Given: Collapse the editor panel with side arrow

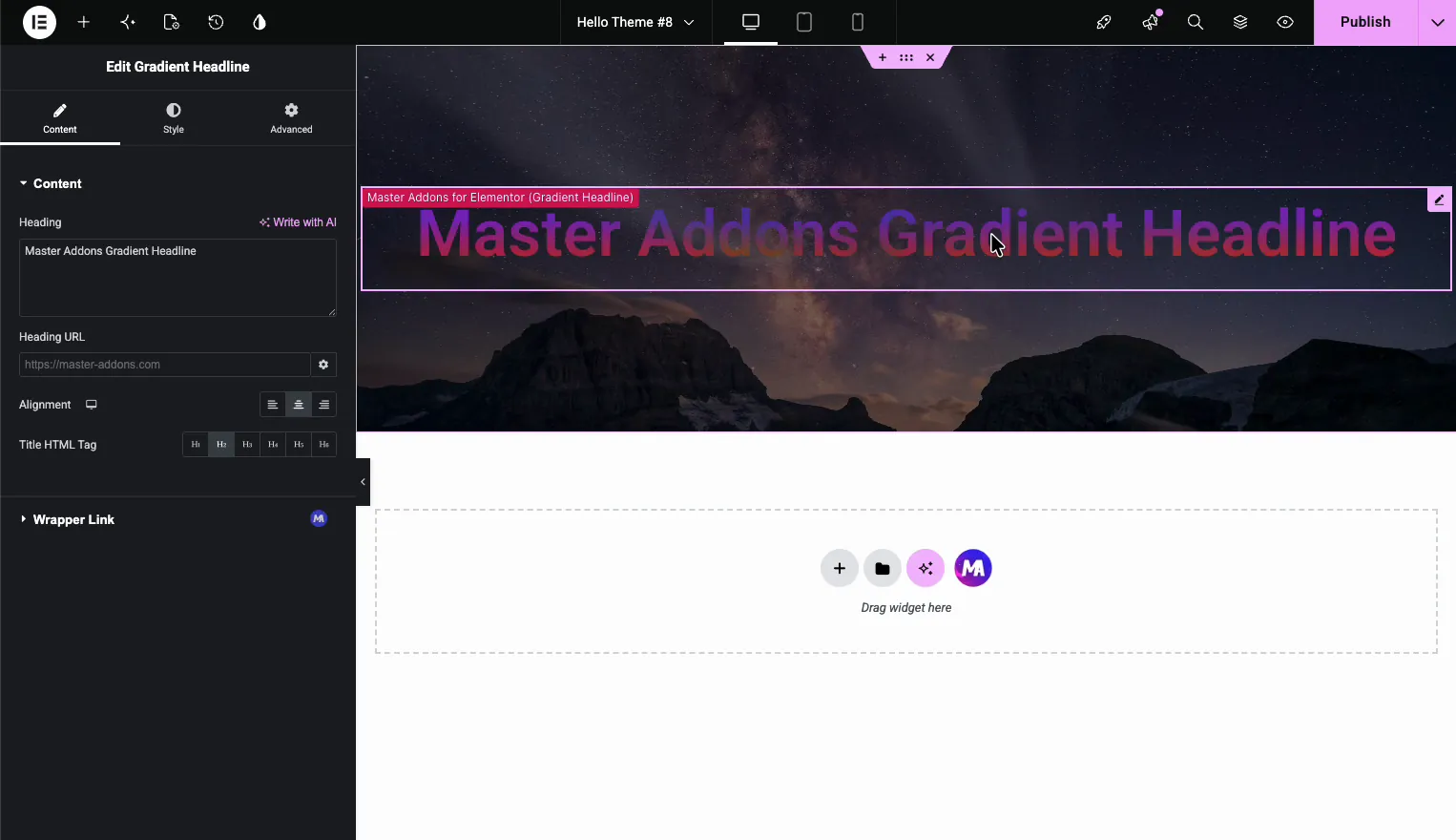Looking at the screenshot, I should tap(363, 482).
